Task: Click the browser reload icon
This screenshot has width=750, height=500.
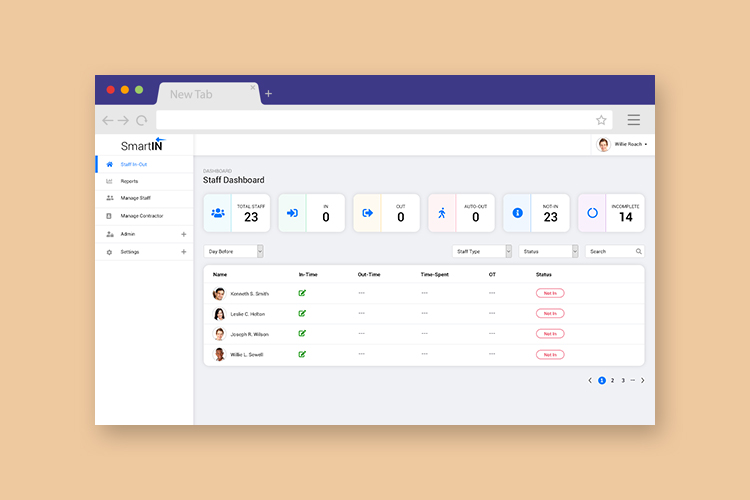Action: (142, 120)
